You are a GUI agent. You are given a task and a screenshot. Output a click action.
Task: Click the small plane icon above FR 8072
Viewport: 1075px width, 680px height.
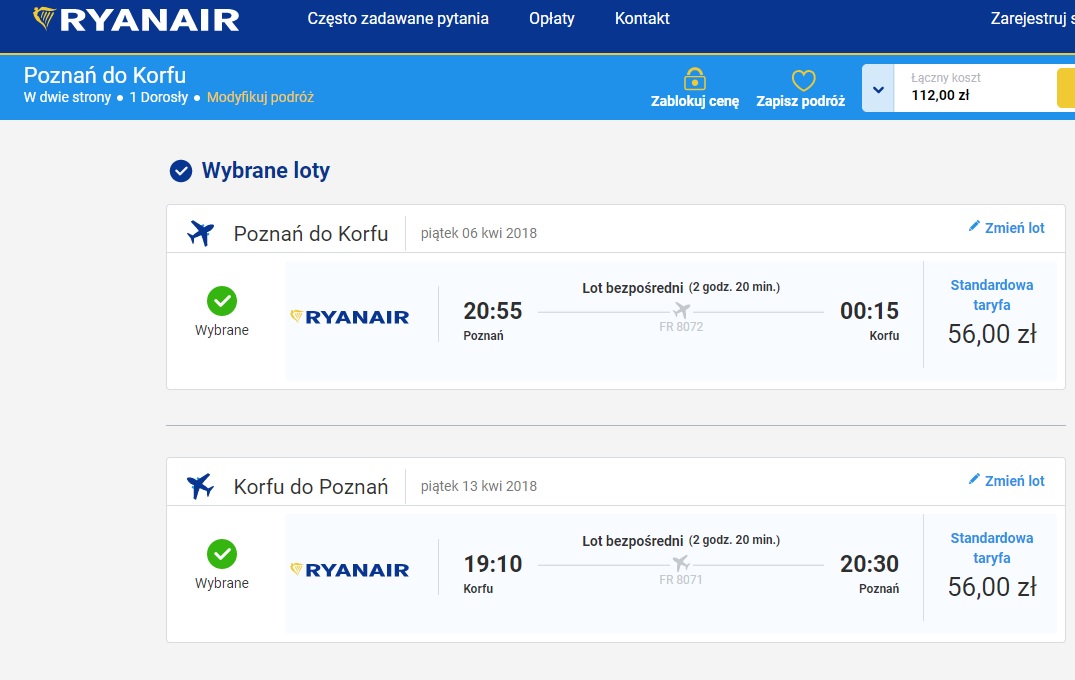[681, 311]
